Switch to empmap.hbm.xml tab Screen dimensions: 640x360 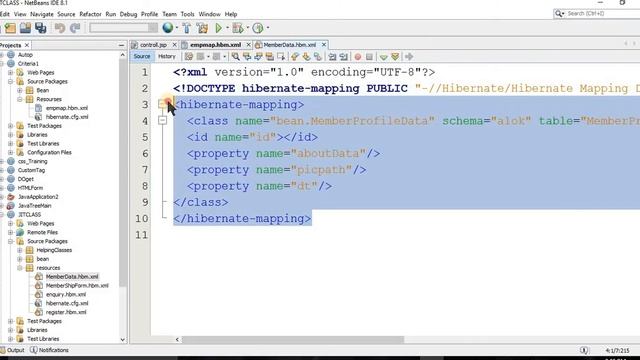coord(216,44)
